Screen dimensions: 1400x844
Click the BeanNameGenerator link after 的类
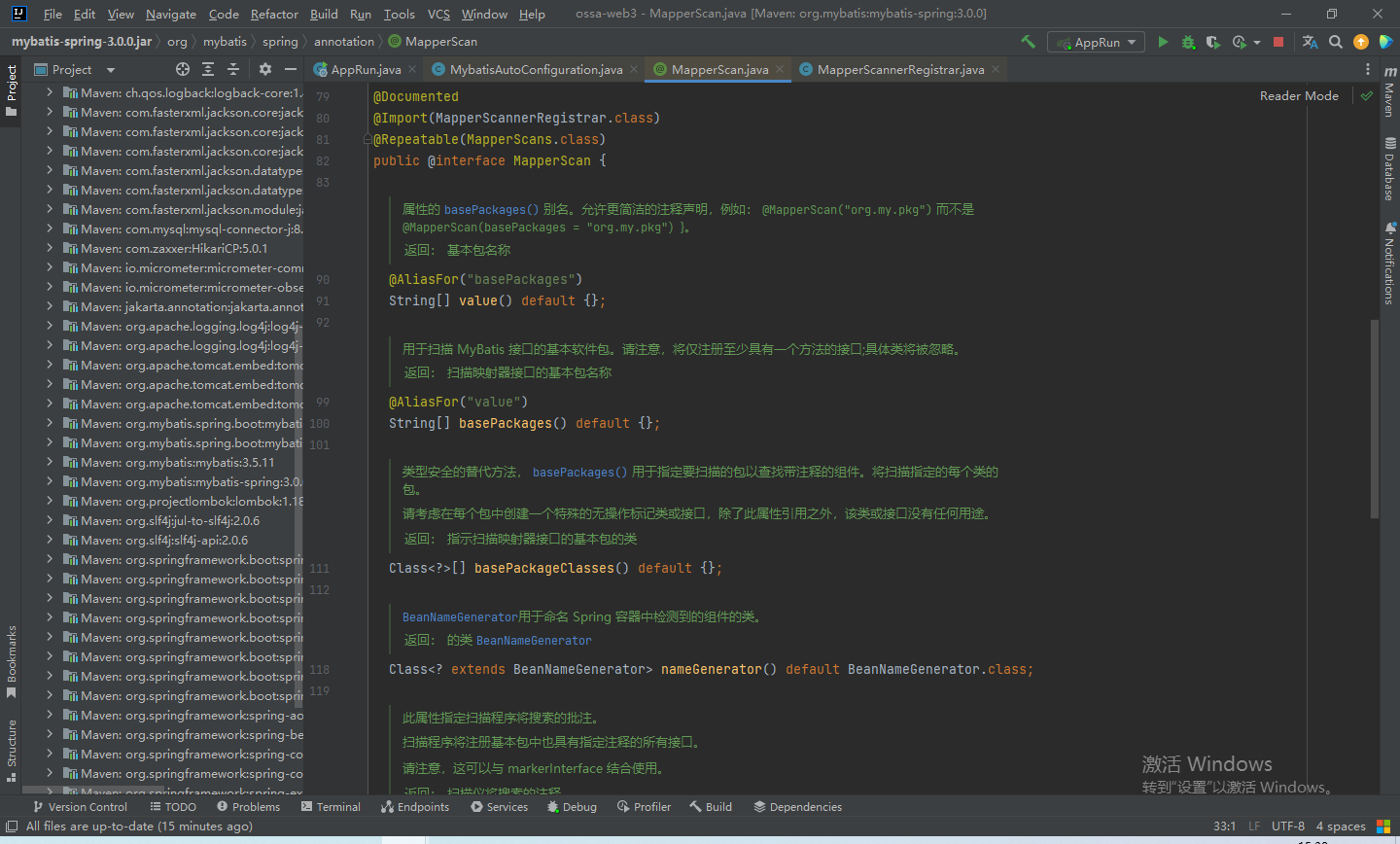point(534,640)
